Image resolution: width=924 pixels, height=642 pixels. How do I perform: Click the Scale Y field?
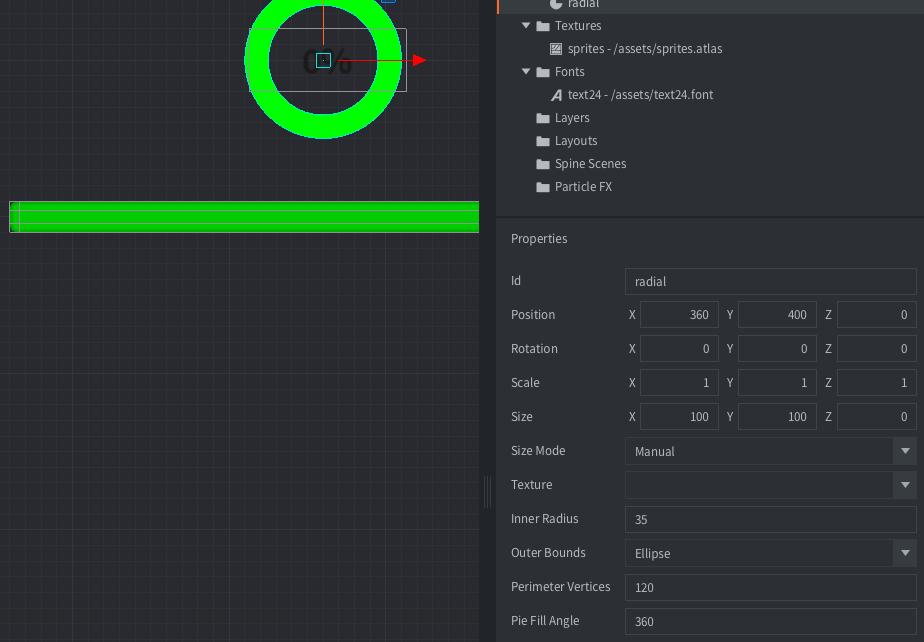(x=777, y=383)
